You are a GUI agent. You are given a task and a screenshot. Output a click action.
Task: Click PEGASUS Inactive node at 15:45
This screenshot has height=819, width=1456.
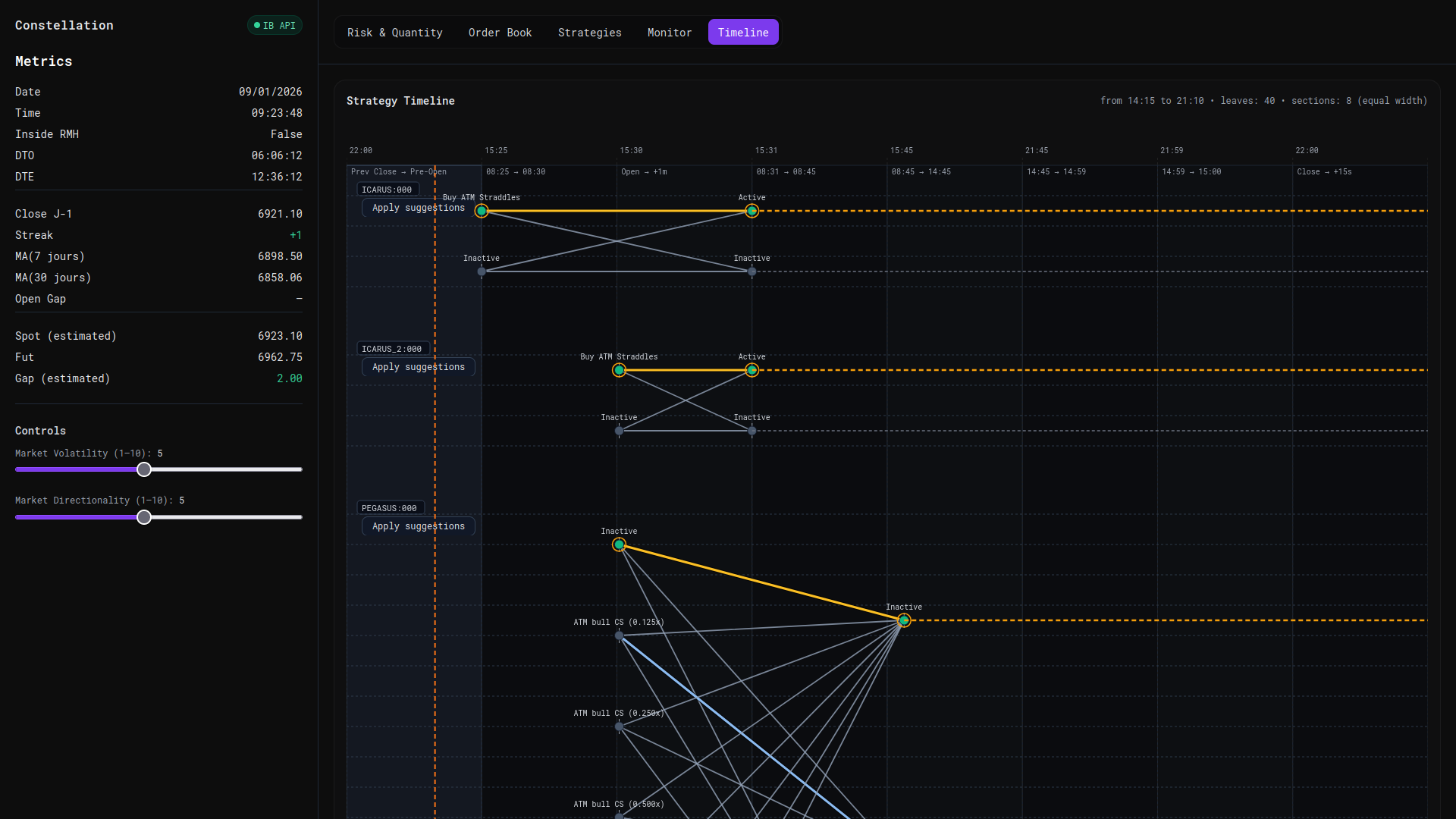coord(904,620)
